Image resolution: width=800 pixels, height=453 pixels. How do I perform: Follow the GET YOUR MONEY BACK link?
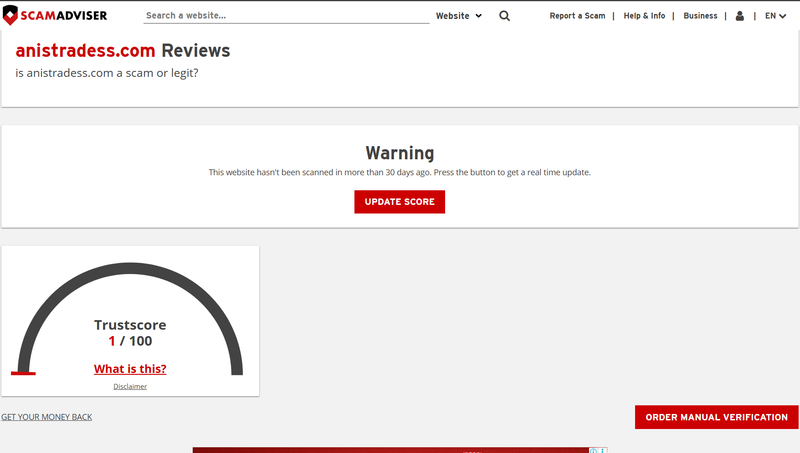point(46,417)
